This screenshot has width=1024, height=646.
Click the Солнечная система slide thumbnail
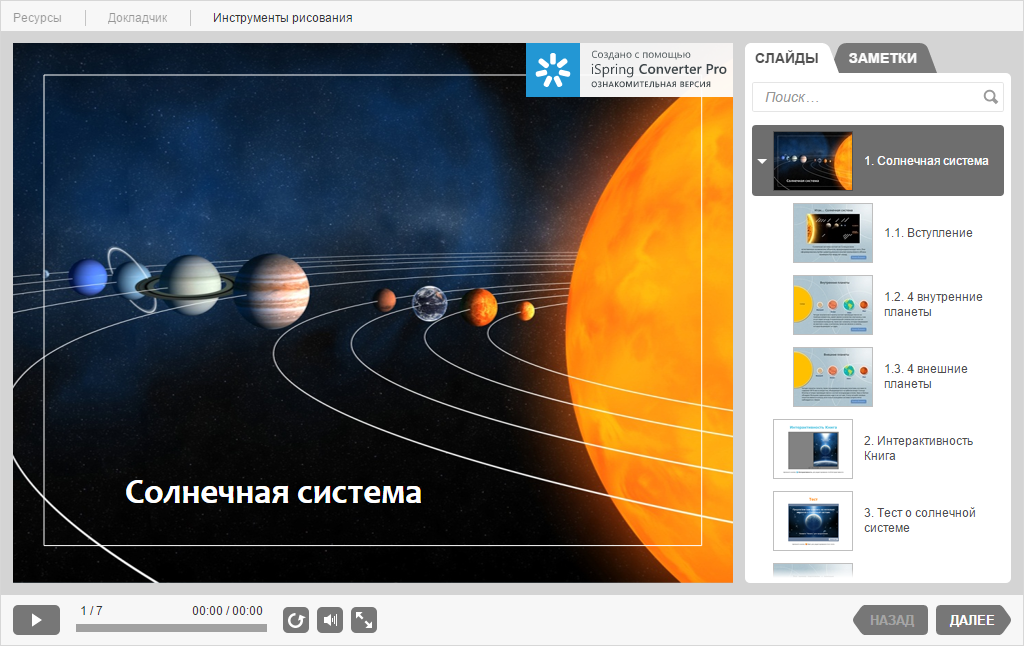point(813,161)
